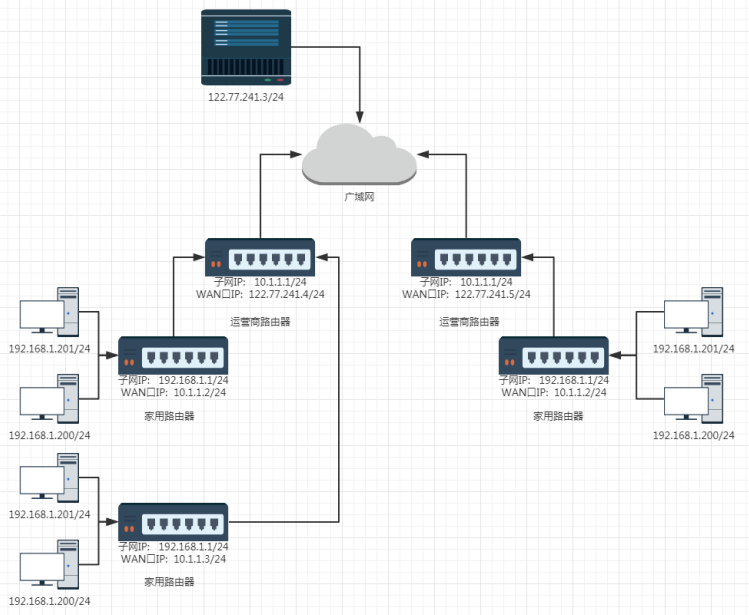The height and width of the screenshot is (615, 749).
Task: Click right-side PC icon labeled 192.168.1.201/24
Action: click(x=694, y=312)
